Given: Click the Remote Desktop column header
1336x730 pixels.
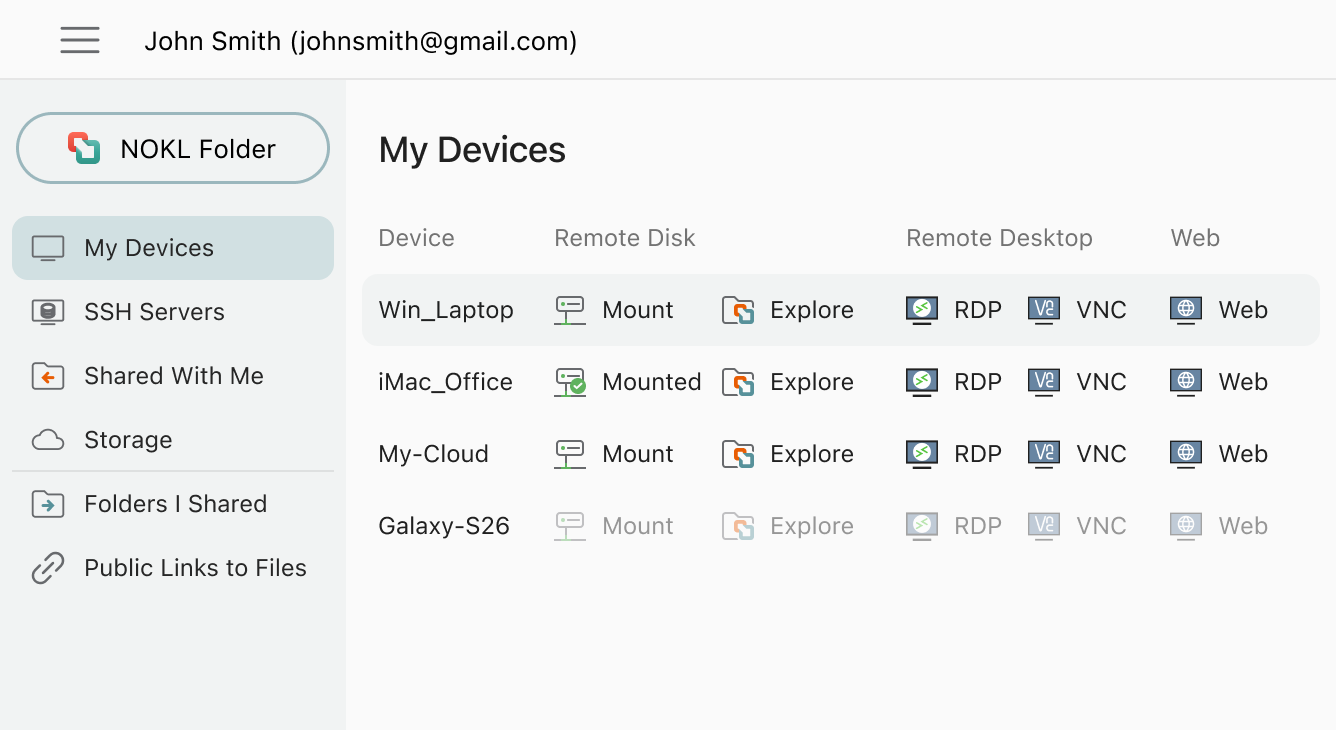Looking at the screenshot, I should tap(999, 238).
